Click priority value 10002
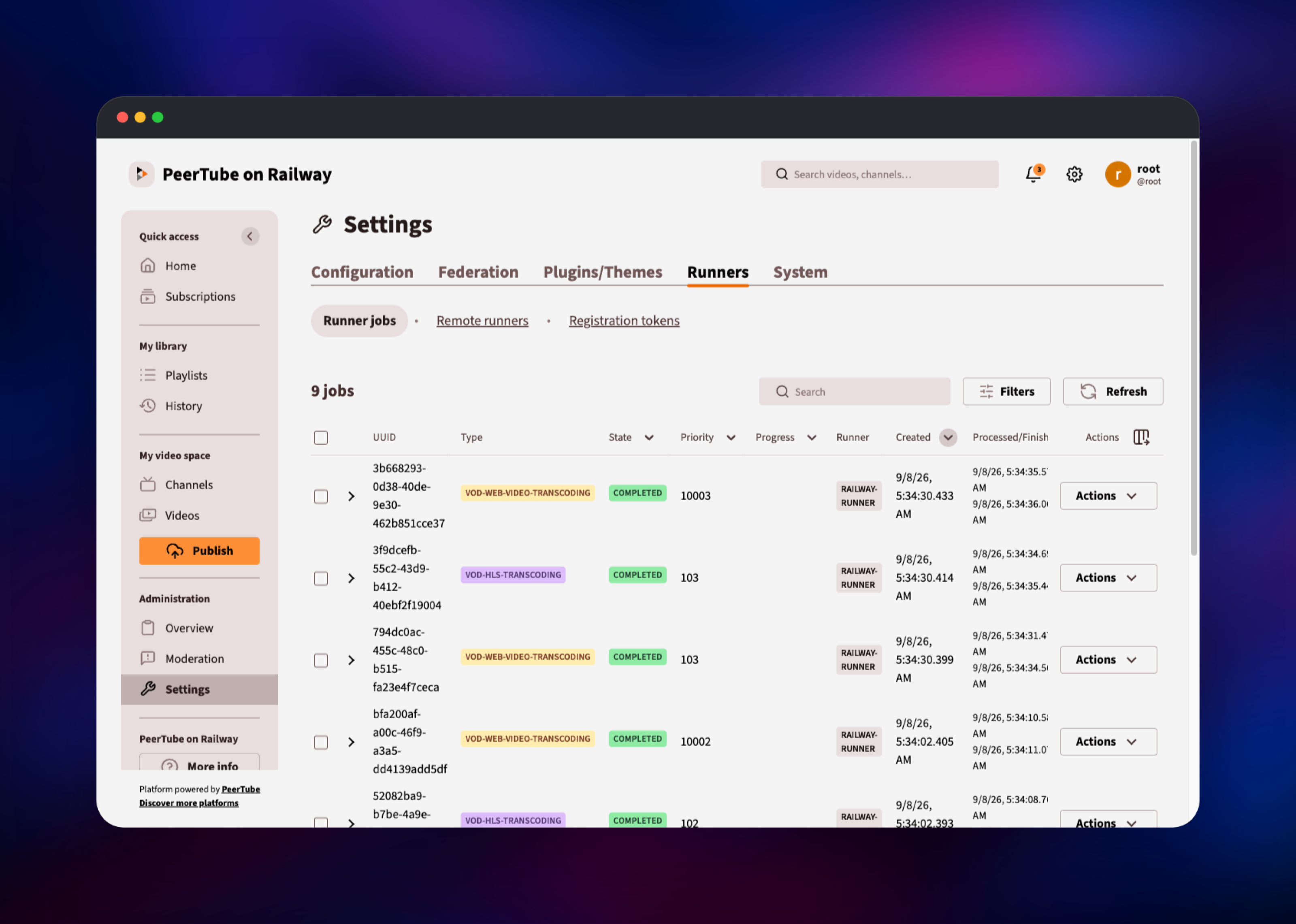 pyautogui.click(x=695, y=741)
